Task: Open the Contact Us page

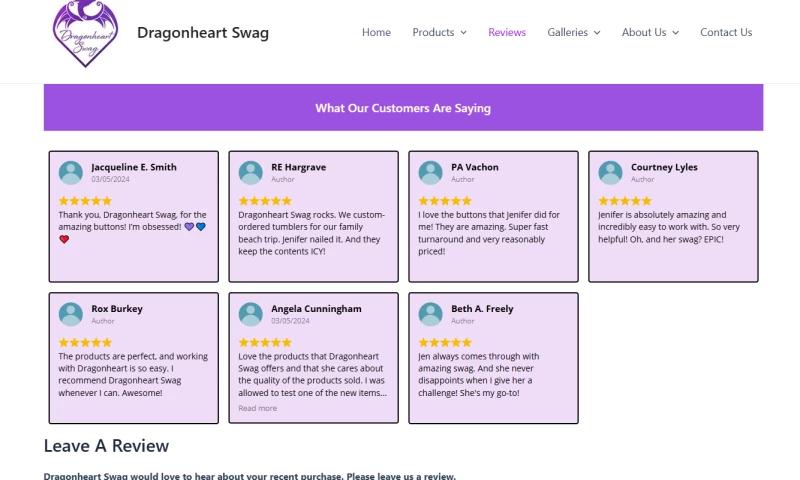Action: 726,32
